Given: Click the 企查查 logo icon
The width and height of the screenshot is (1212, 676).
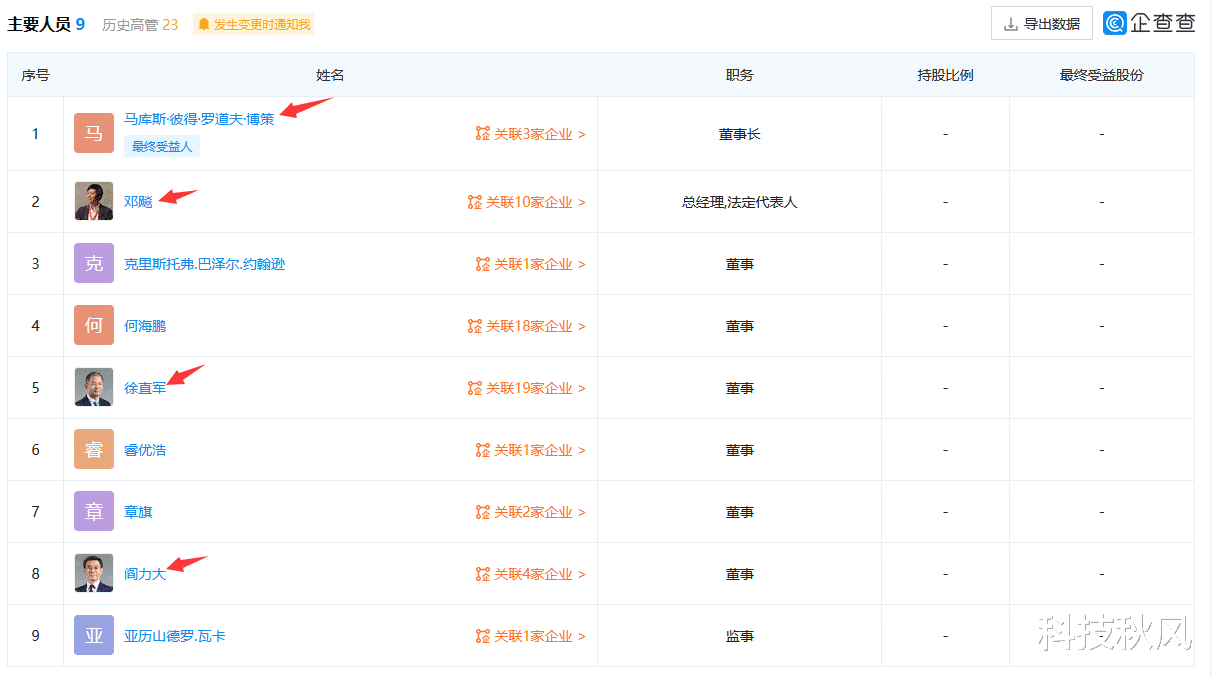Looking at the screenshot, I should tap(1113, 22).
